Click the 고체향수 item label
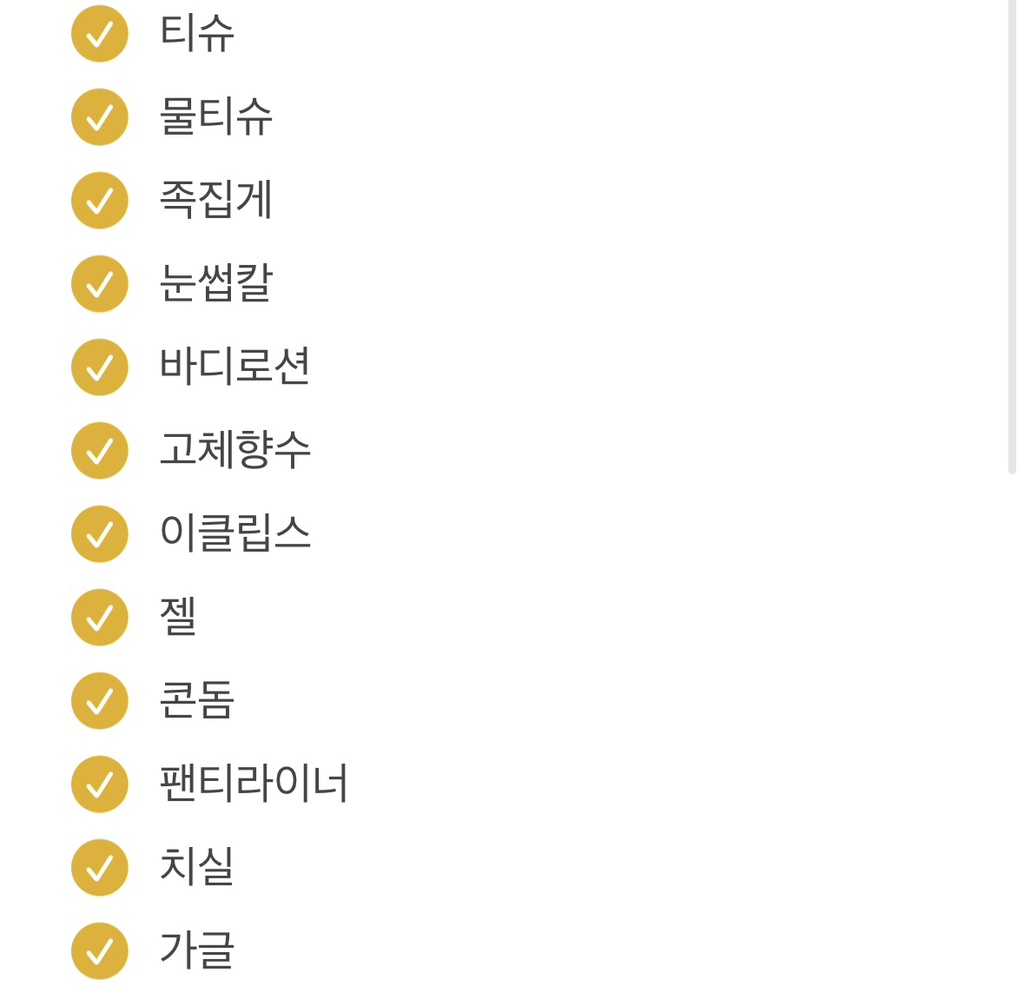Viewport: 1024px width, 1006px height. 235,451
